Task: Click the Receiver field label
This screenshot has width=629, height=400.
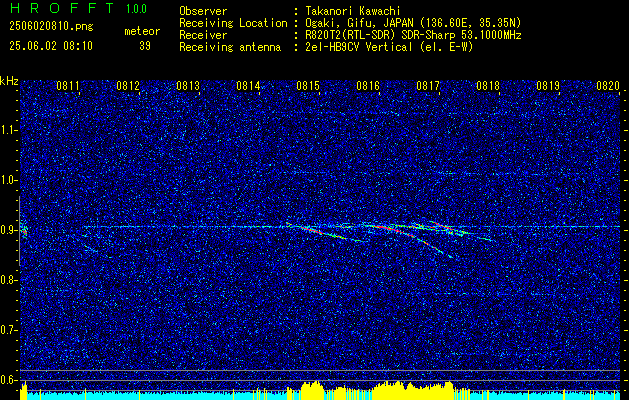Action: tap(203, 35)
